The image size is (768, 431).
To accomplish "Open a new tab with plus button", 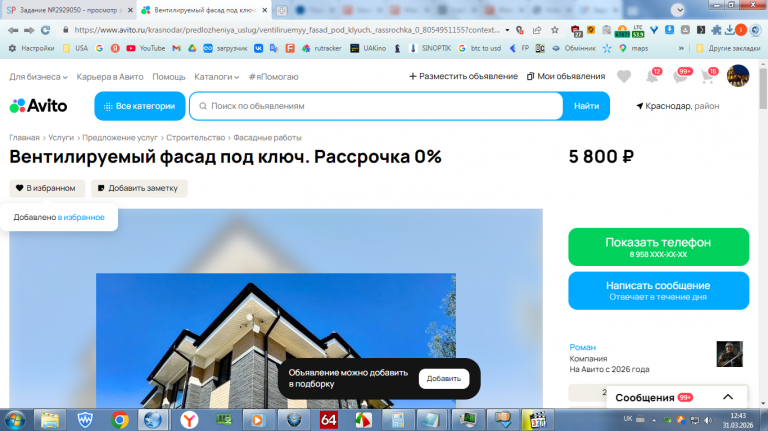I will point(282,10).
